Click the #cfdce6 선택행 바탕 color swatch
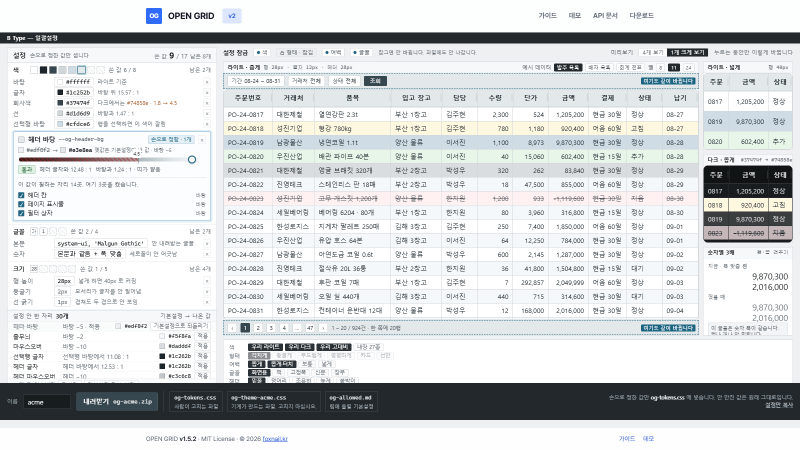This screenshot has width=800, height=450. pos(60,124)
